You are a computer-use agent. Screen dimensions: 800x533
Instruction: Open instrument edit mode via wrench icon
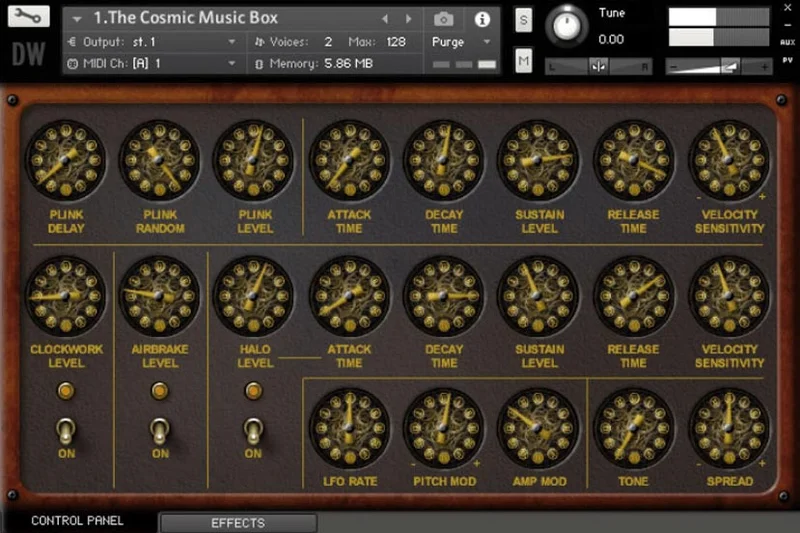point(29,16)
